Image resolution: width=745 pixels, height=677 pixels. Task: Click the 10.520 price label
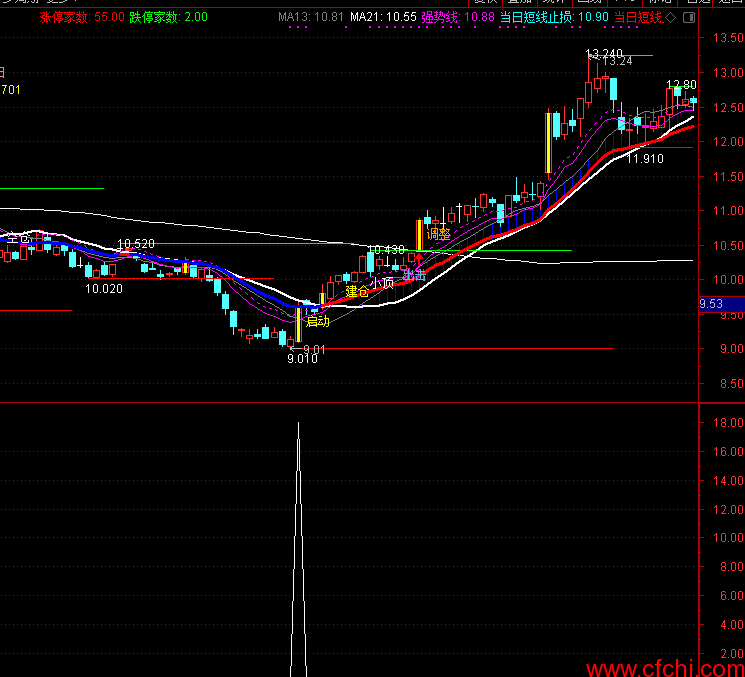[x=136, y=244]
